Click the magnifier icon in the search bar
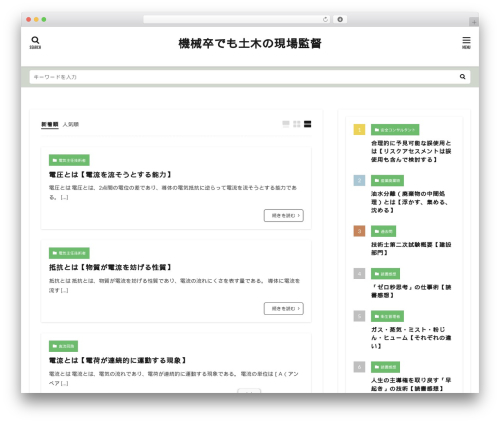 coord(462,77)
